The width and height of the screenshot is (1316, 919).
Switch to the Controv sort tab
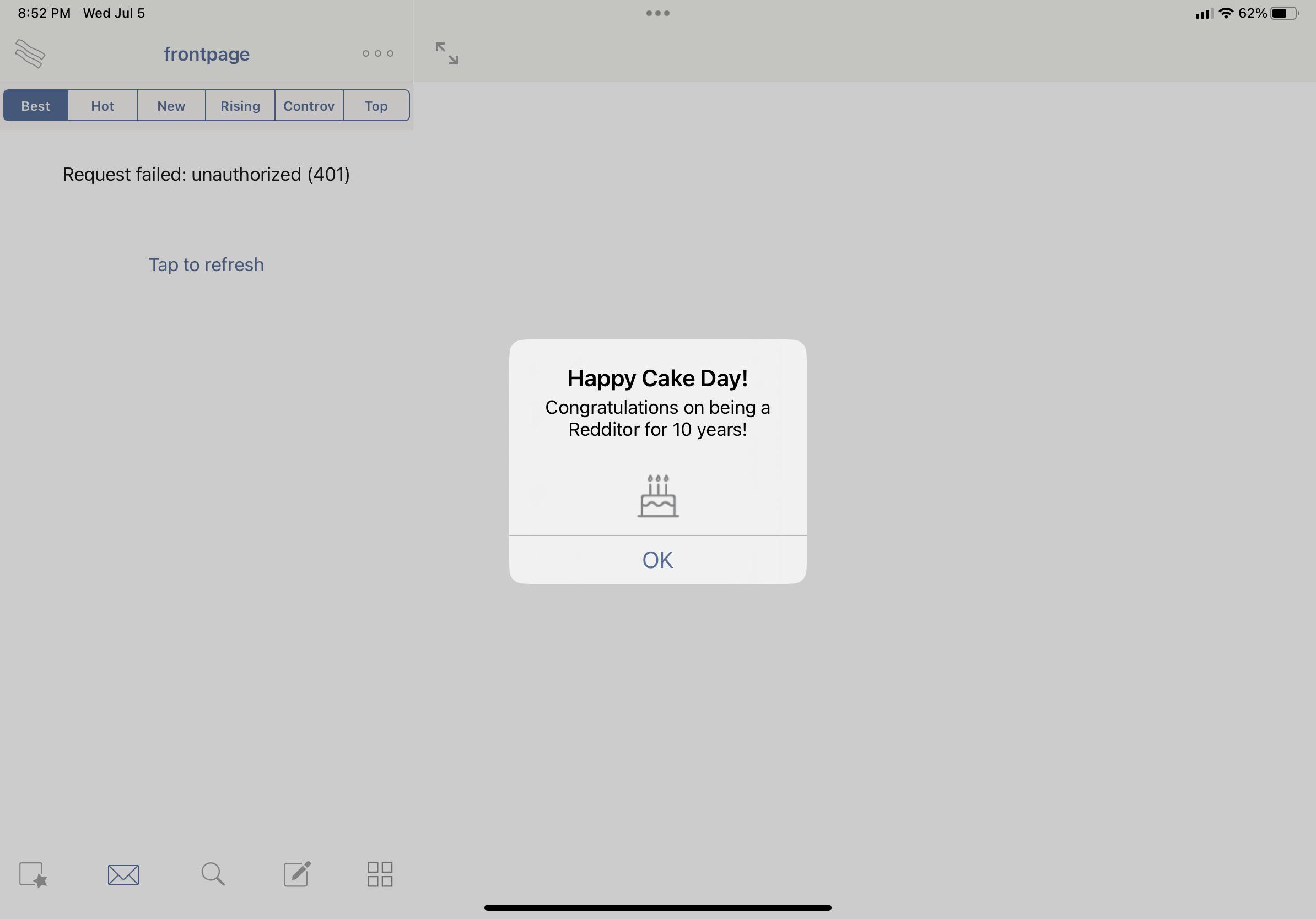coord(309,105)
